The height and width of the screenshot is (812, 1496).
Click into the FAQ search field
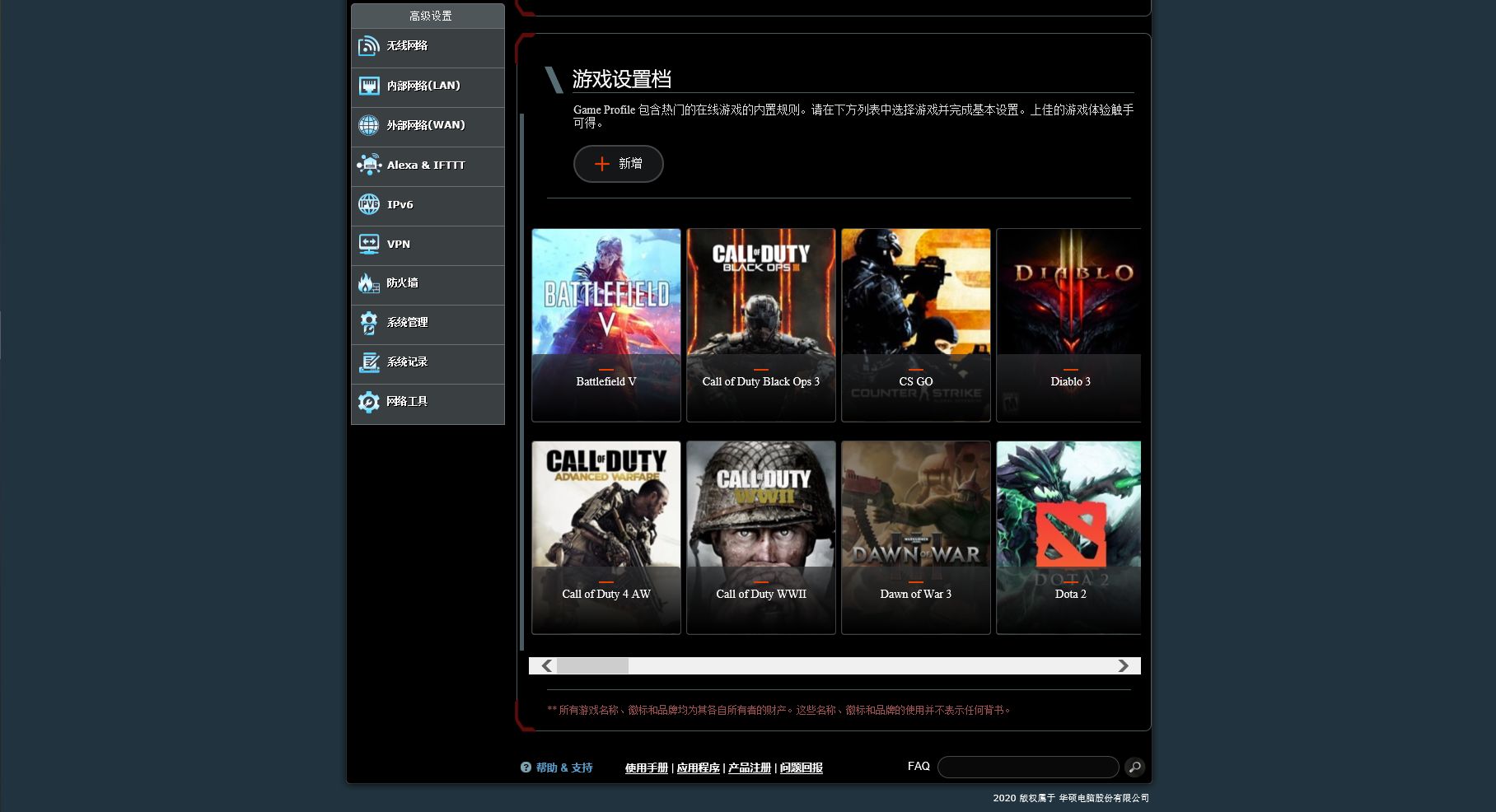pyautogui.click(x=1028, y=768)
